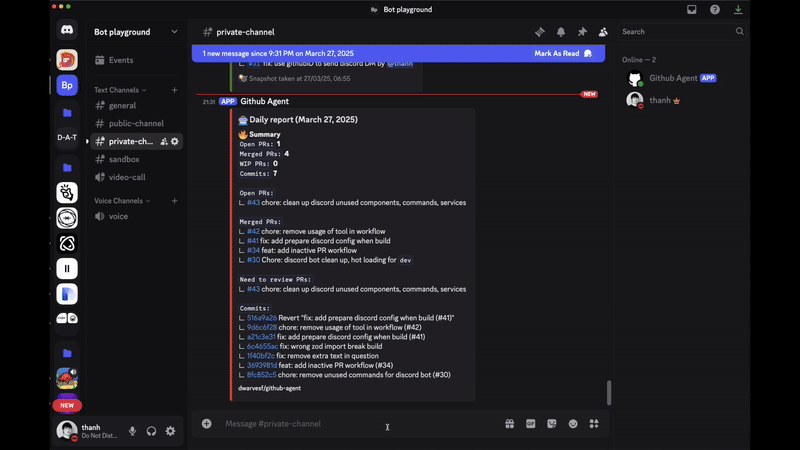Create invite for private-channel
This screenshot has height=450, width=800.
click(164, 141)
